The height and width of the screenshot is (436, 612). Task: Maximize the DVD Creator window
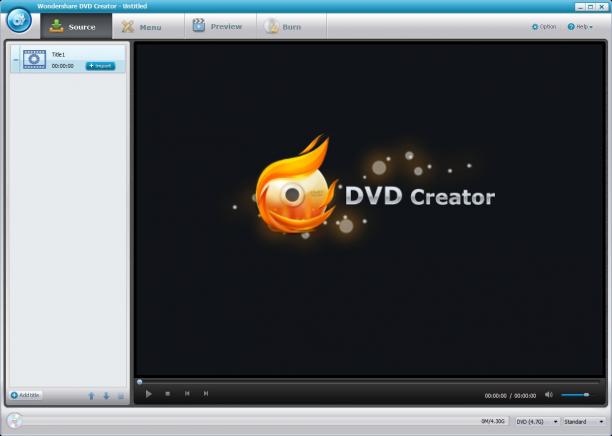click(x=591, y=7)
